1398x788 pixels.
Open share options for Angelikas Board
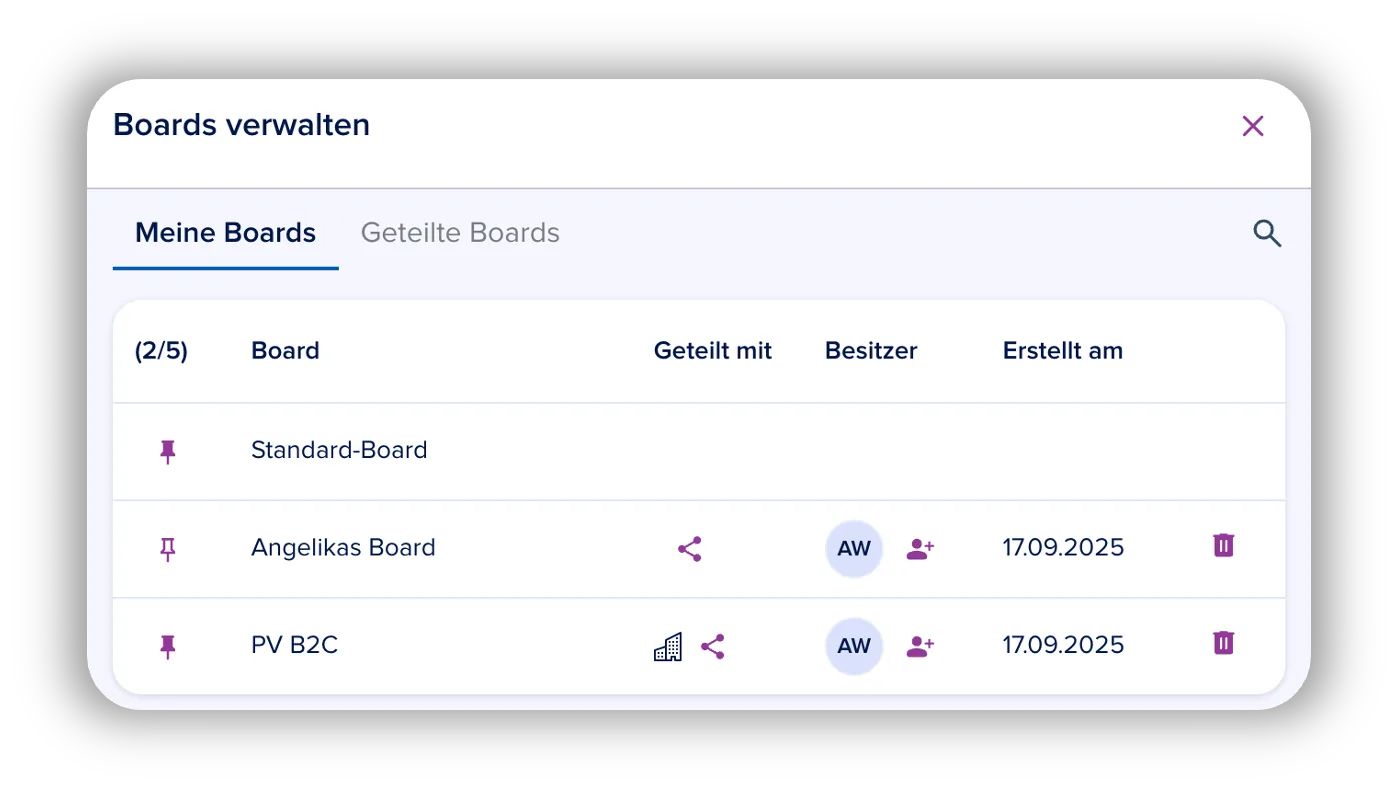coord(690,549)
